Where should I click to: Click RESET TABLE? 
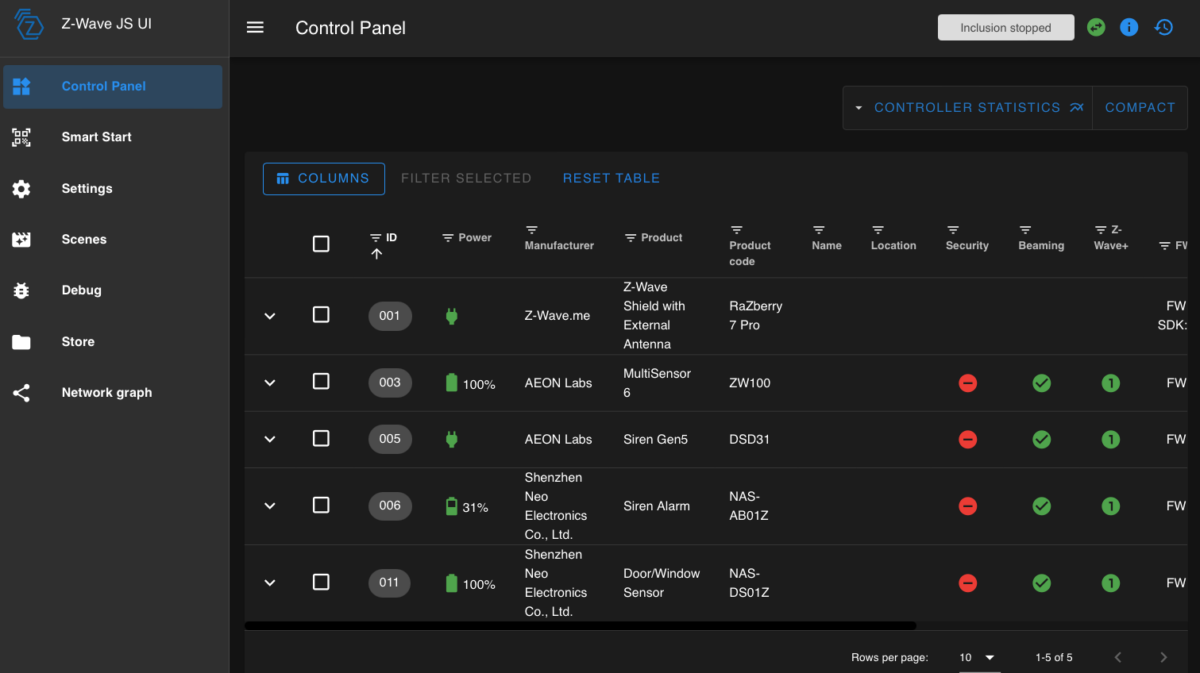pos(611,178)
